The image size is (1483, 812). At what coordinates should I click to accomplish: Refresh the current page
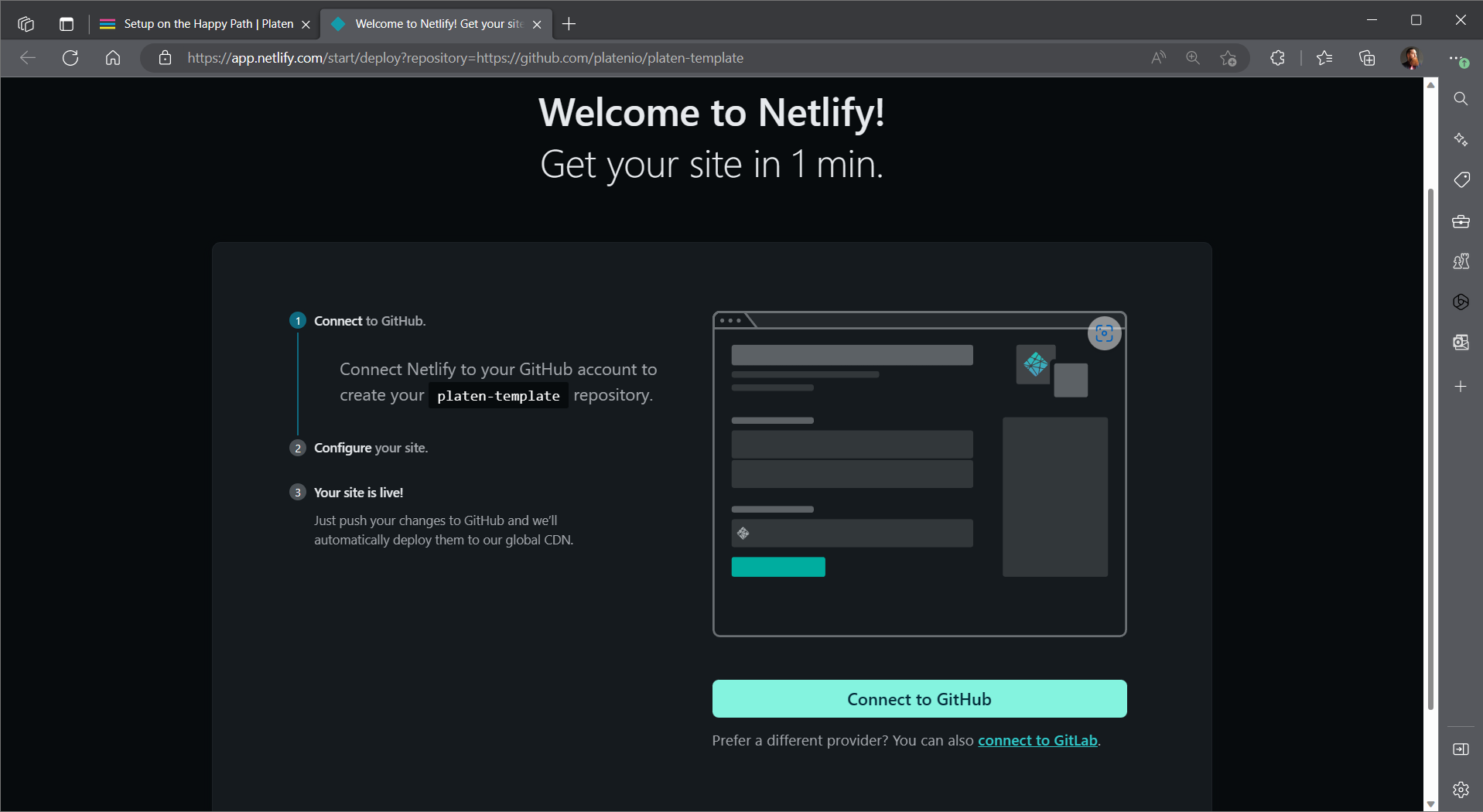pyautogui.click(x=70, y=58)
